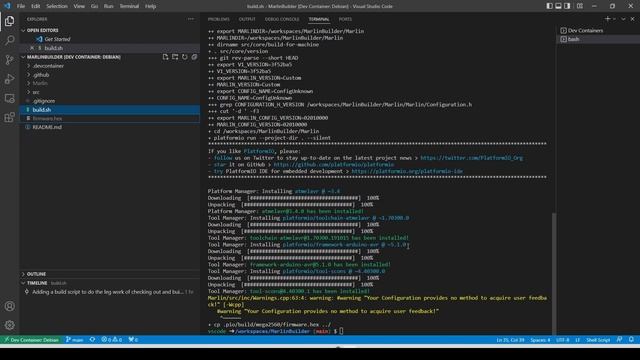Open the View menu

pyautogui.click(x=79, y=6)
